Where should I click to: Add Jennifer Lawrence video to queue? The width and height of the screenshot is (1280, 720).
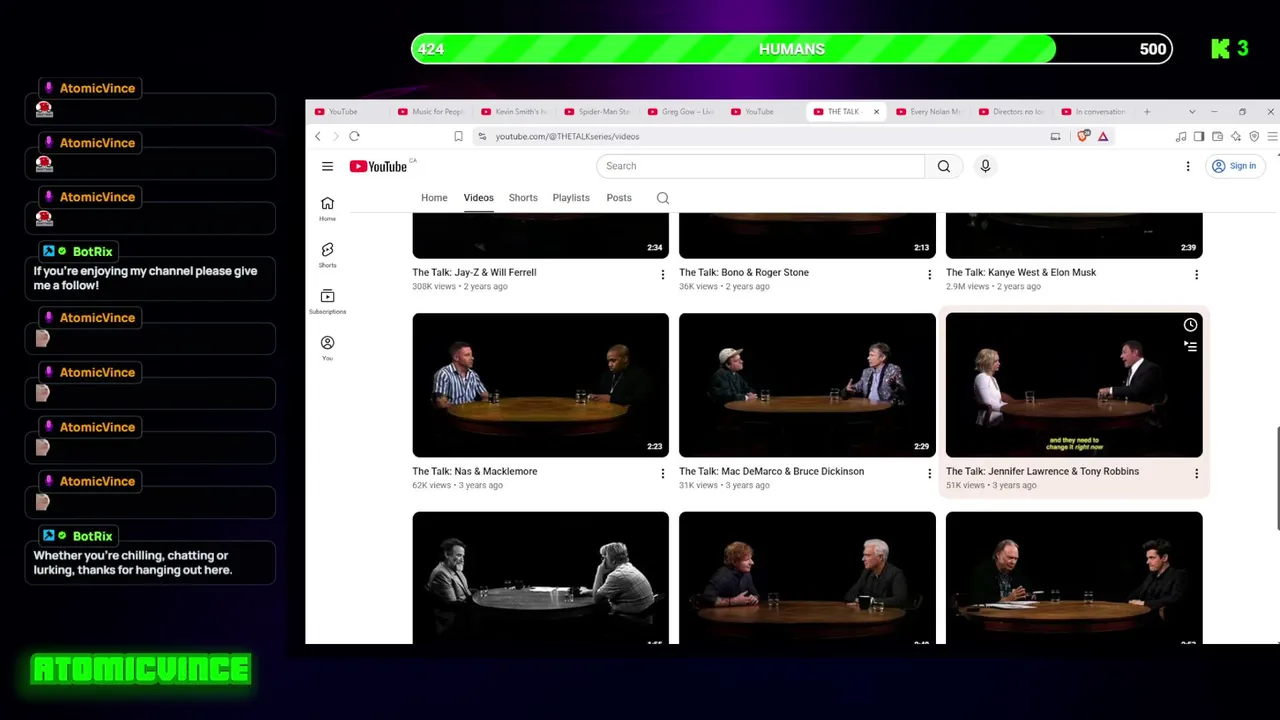coord(1190,346)
